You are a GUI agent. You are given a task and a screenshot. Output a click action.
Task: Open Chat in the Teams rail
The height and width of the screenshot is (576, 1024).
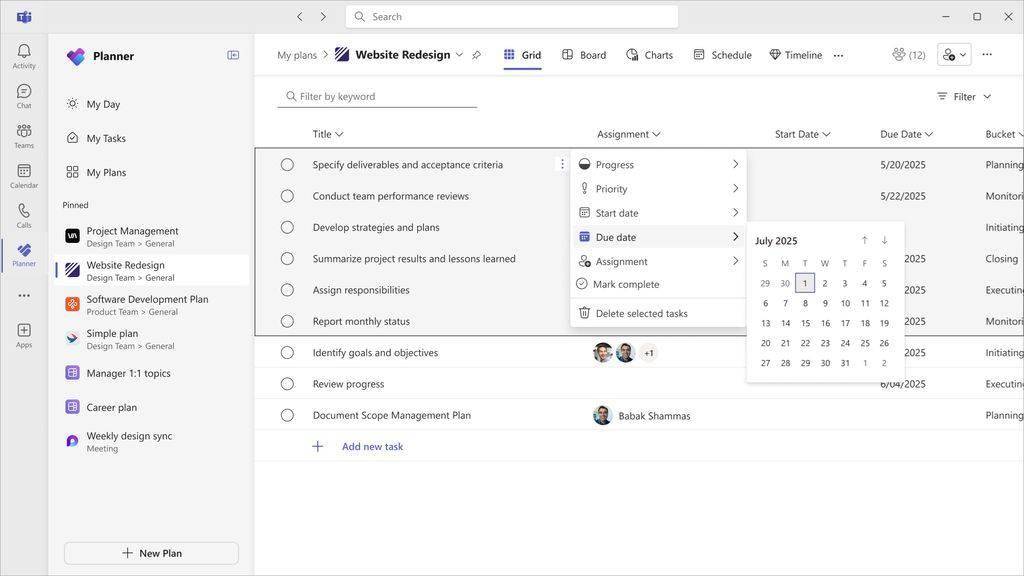24,96
